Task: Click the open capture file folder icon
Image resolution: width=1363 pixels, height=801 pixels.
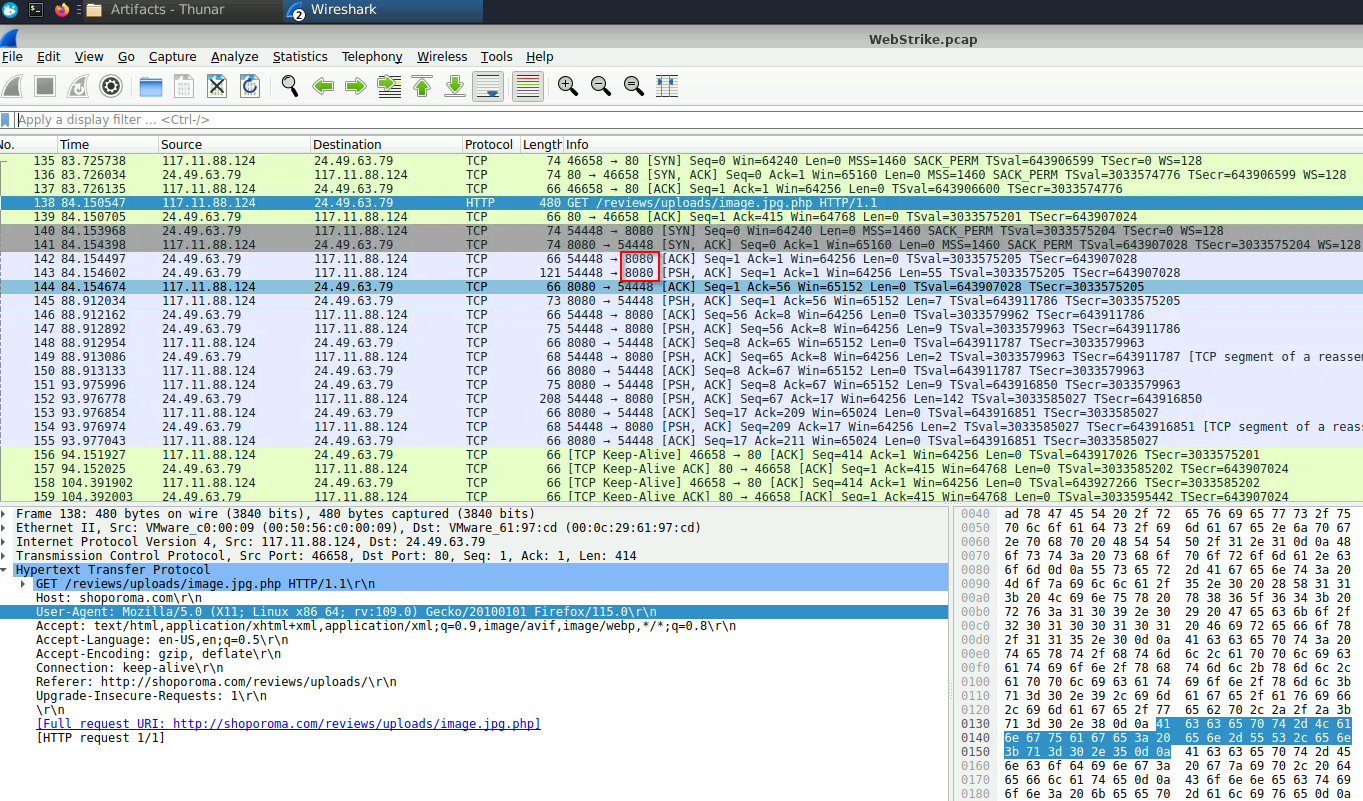Action: click(x=151, y=87)
